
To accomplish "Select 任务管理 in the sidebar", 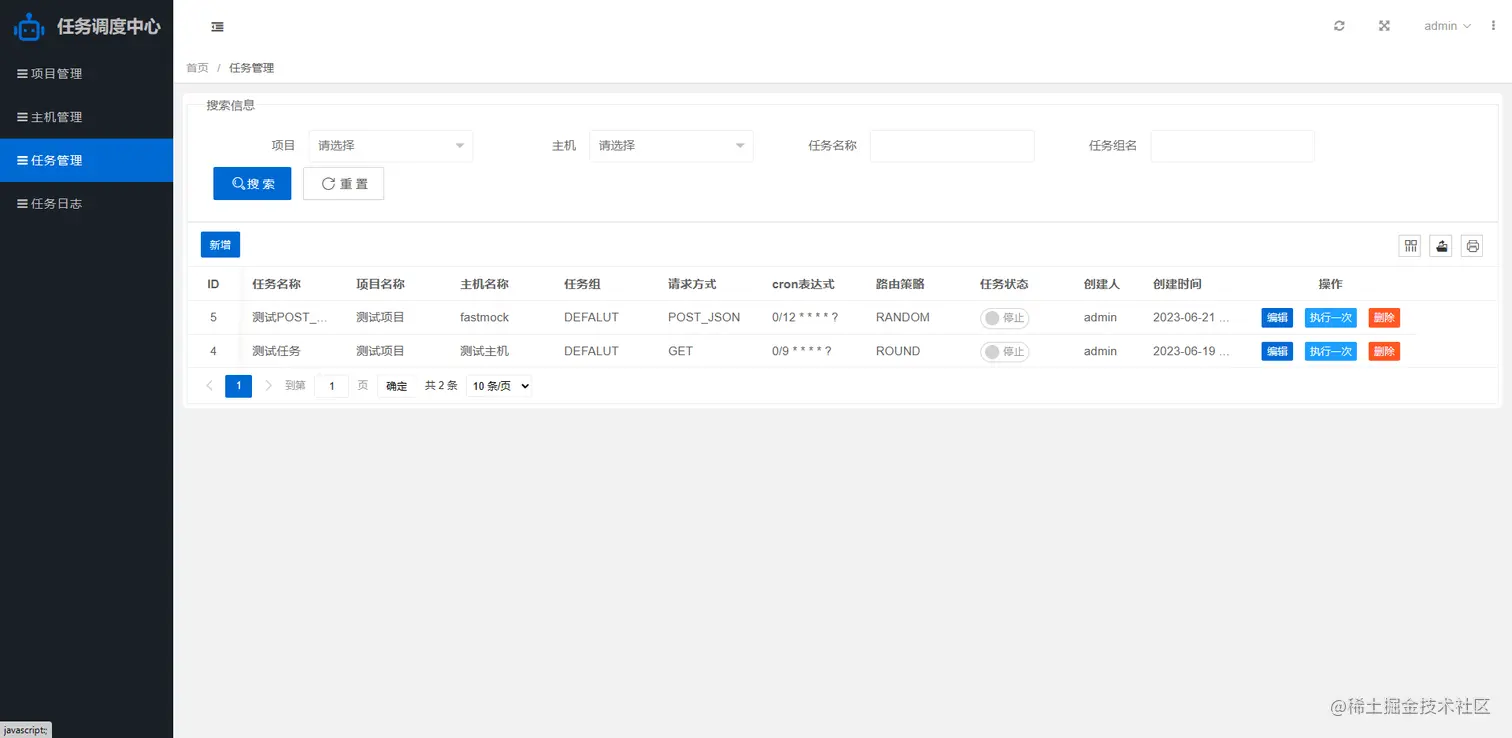I will (x=87, y=160).
